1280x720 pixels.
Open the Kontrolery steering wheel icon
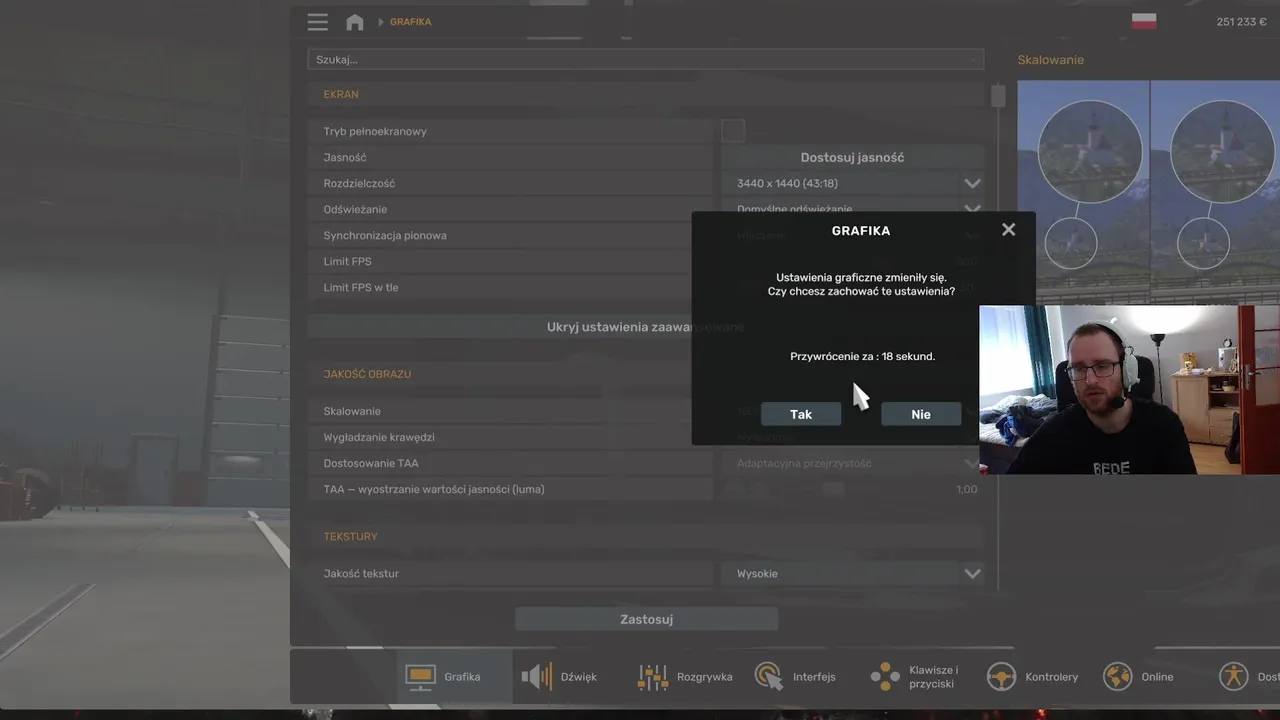(x=1001, y=677)
